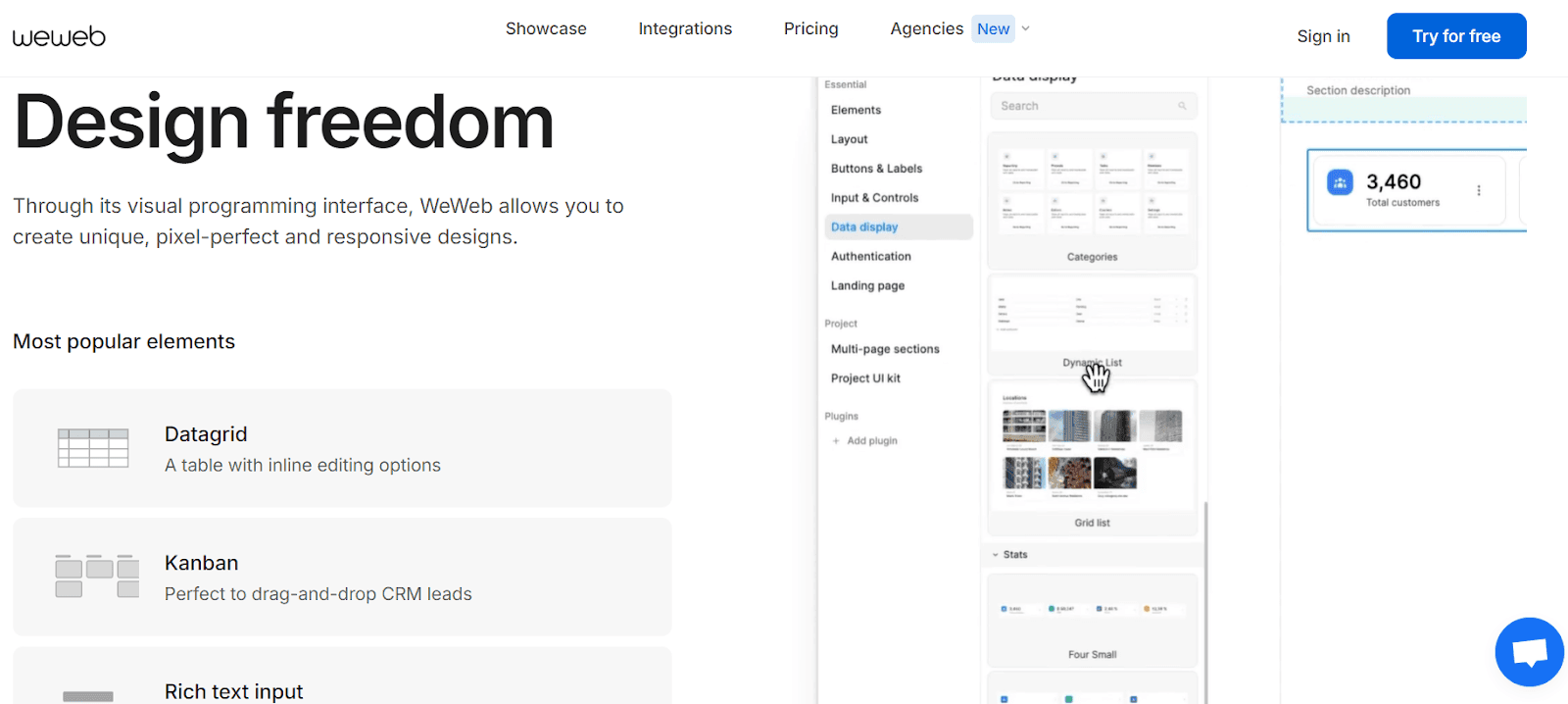Click the 3,460 value on the stat card
The width and height of the screenshot is (1568, 704).
(1394, 181)
